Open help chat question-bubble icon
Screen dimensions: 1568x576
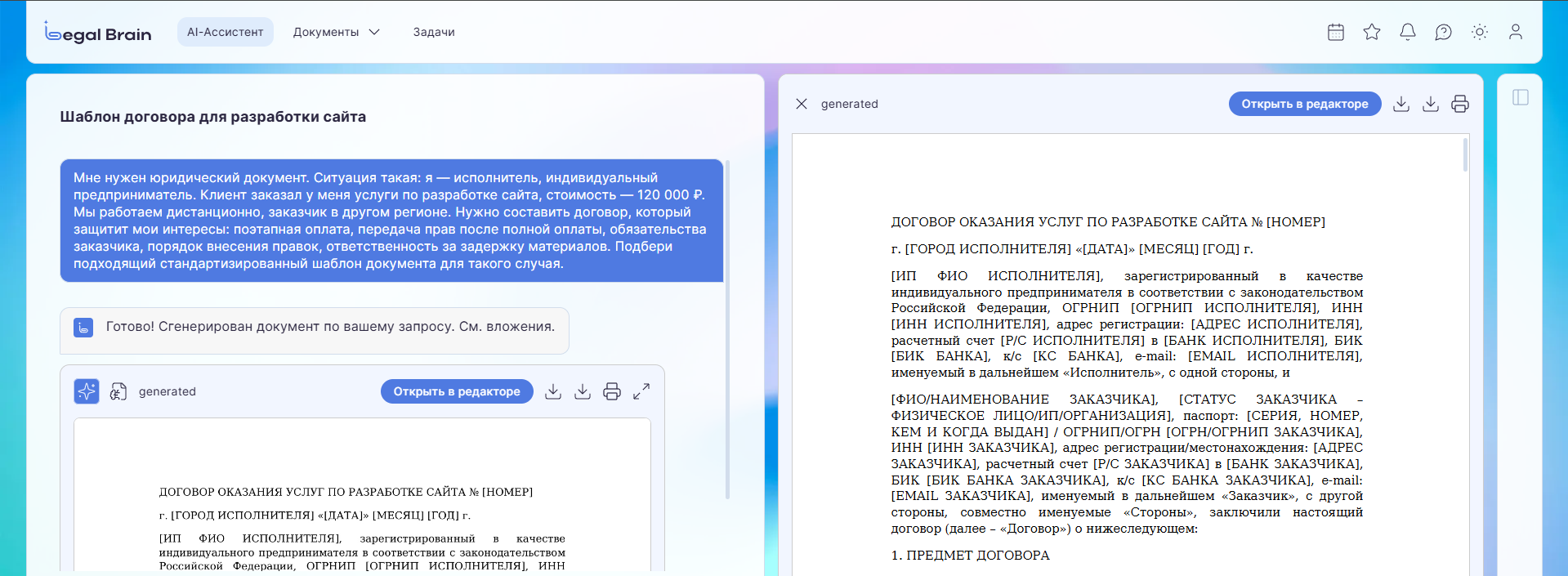pos(1444,32)
